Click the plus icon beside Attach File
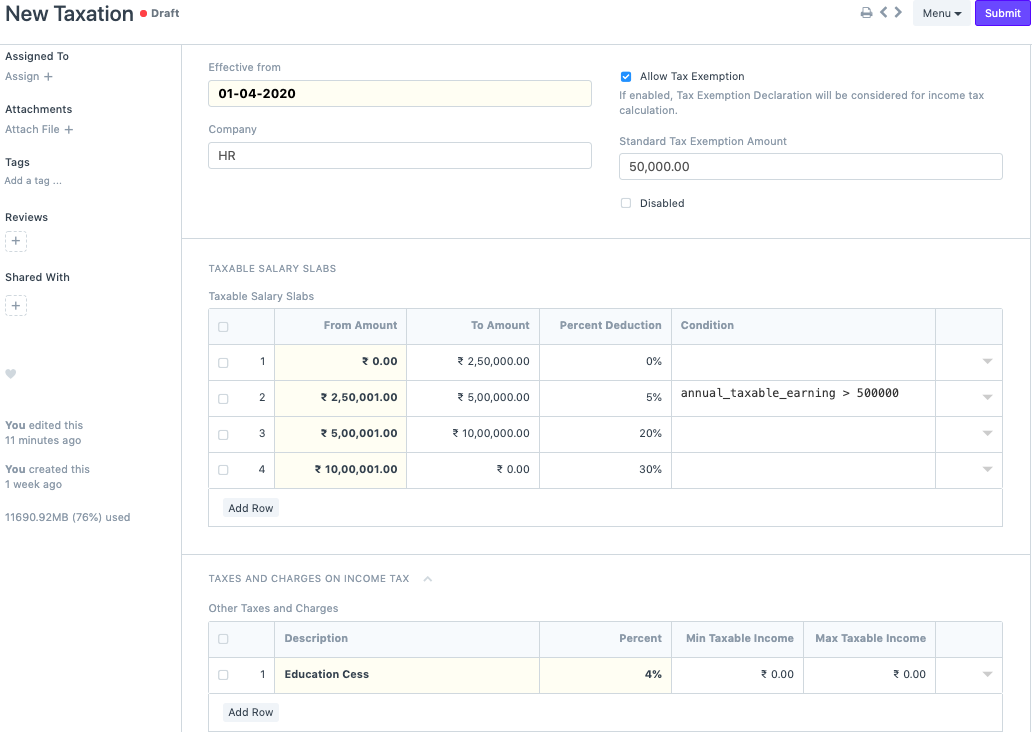 pos(69,130)
